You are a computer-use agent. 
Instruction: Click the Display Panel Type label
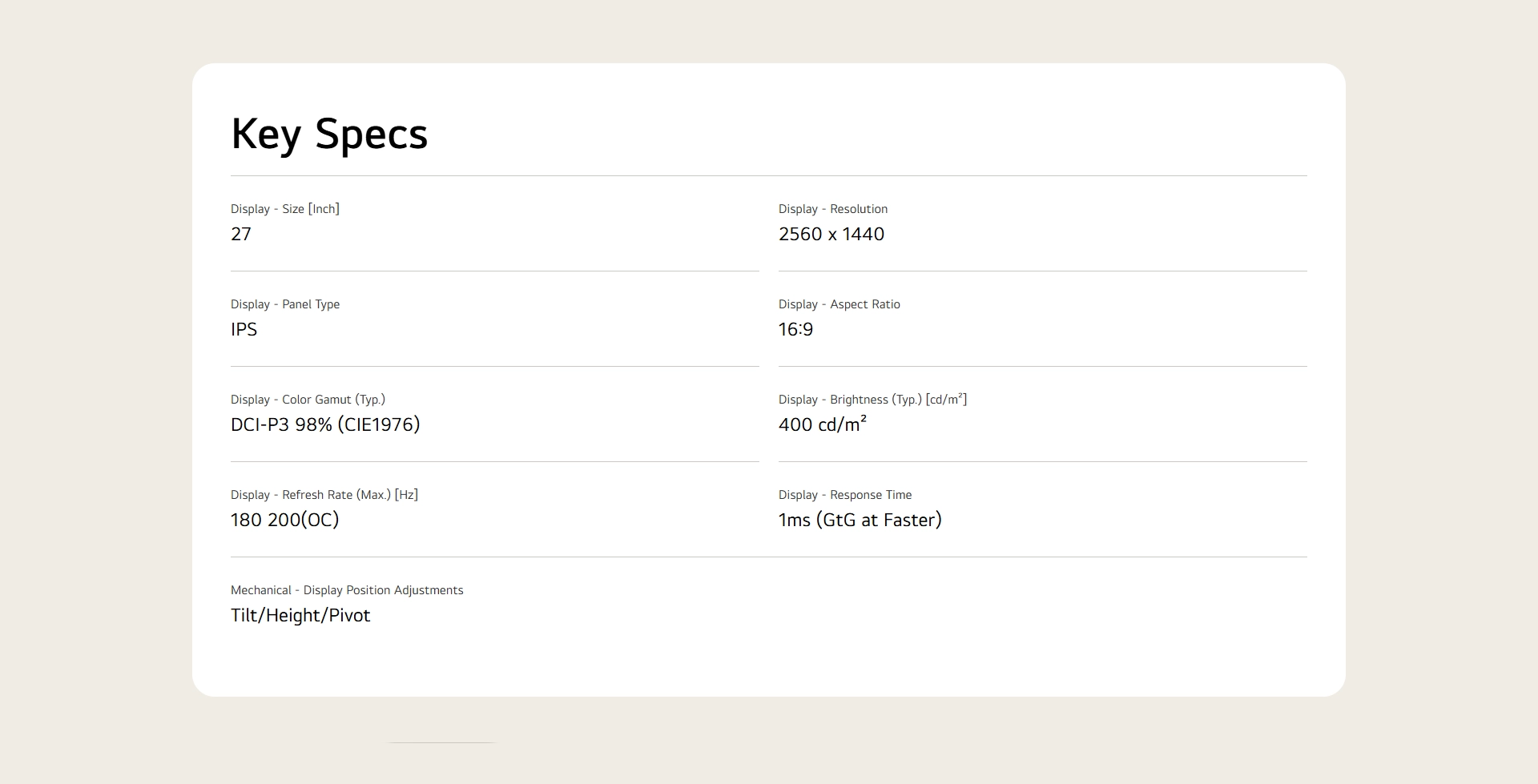284,304
